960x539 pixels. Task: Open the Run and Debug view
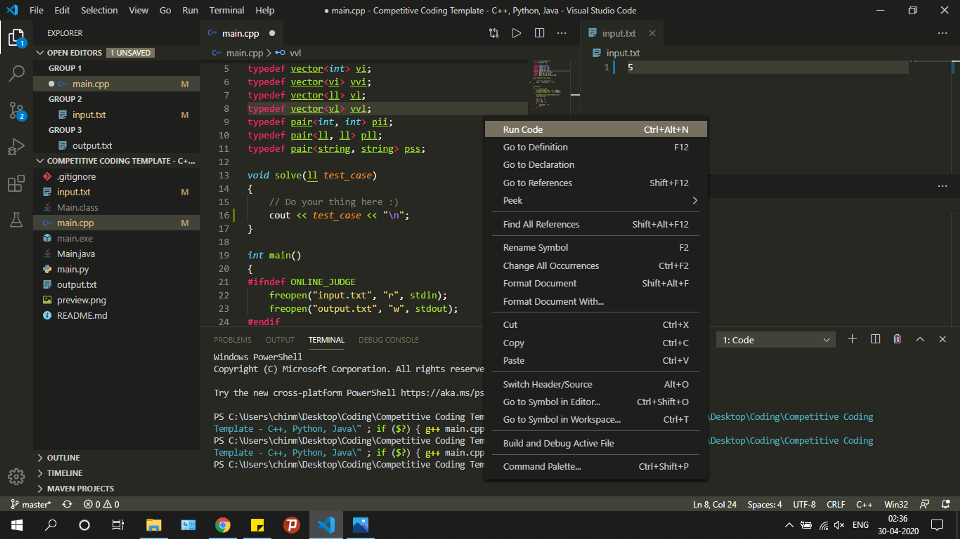click(x=16, y=147)
